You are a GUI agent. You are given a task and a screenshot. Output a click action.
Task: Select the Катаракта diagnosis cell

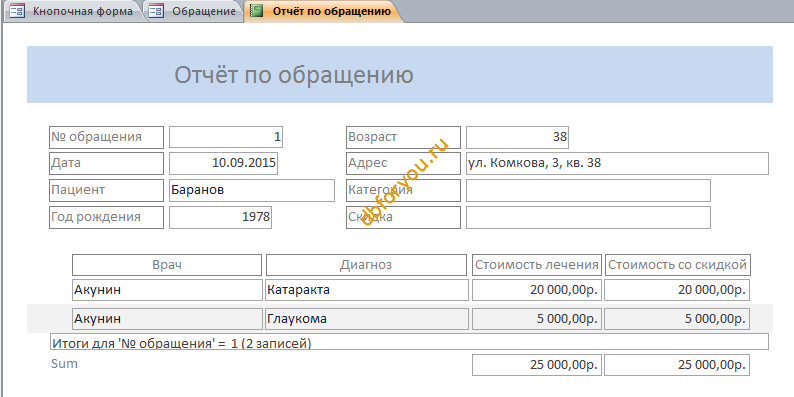[x=367, y=290]
